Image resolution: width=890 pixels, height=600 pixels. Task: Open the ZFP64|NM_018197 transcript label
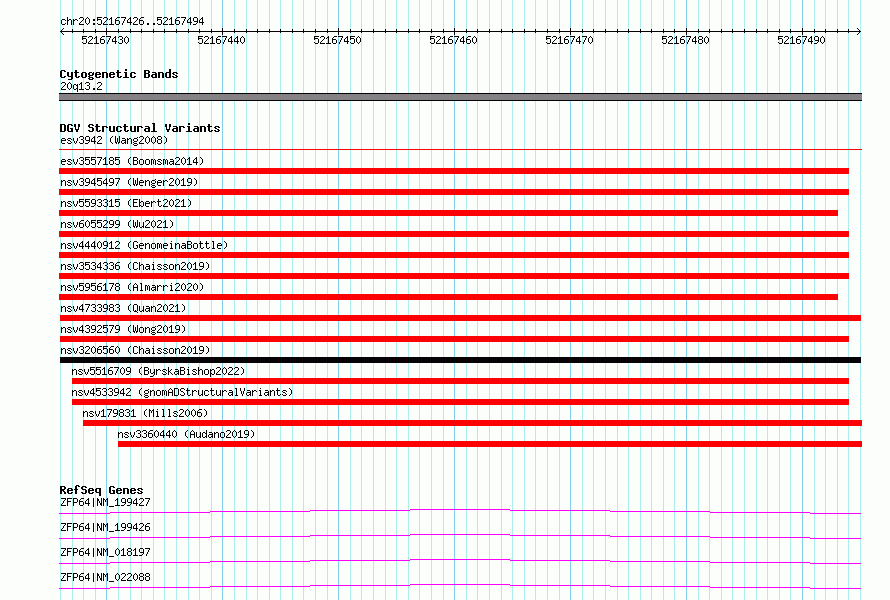(x=105, y=552)
